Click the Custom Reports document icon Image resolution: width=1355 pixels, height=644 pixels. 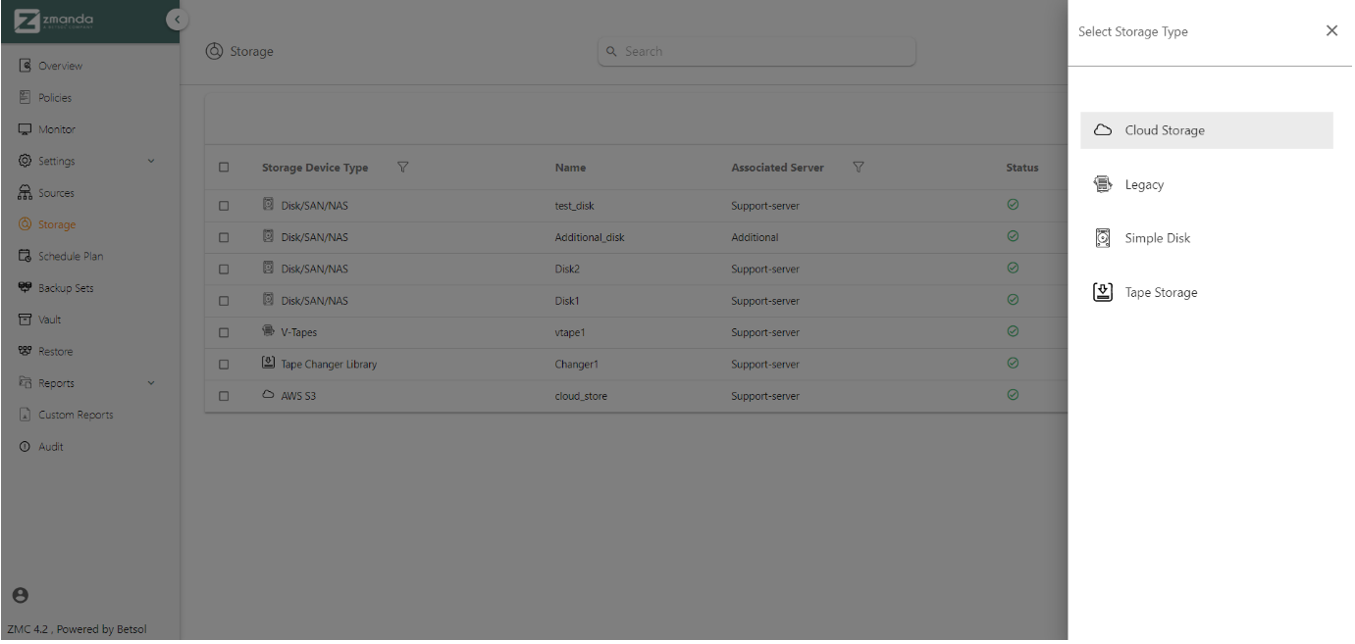[x=24, y=414]
